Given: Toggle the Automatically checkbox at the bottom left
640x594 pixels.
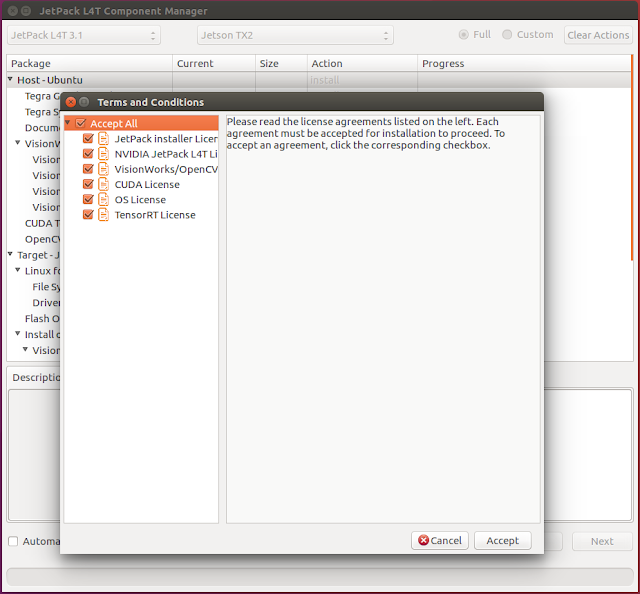Looking at the screenshot, I should pyautogui.click(x=13, y=541).
